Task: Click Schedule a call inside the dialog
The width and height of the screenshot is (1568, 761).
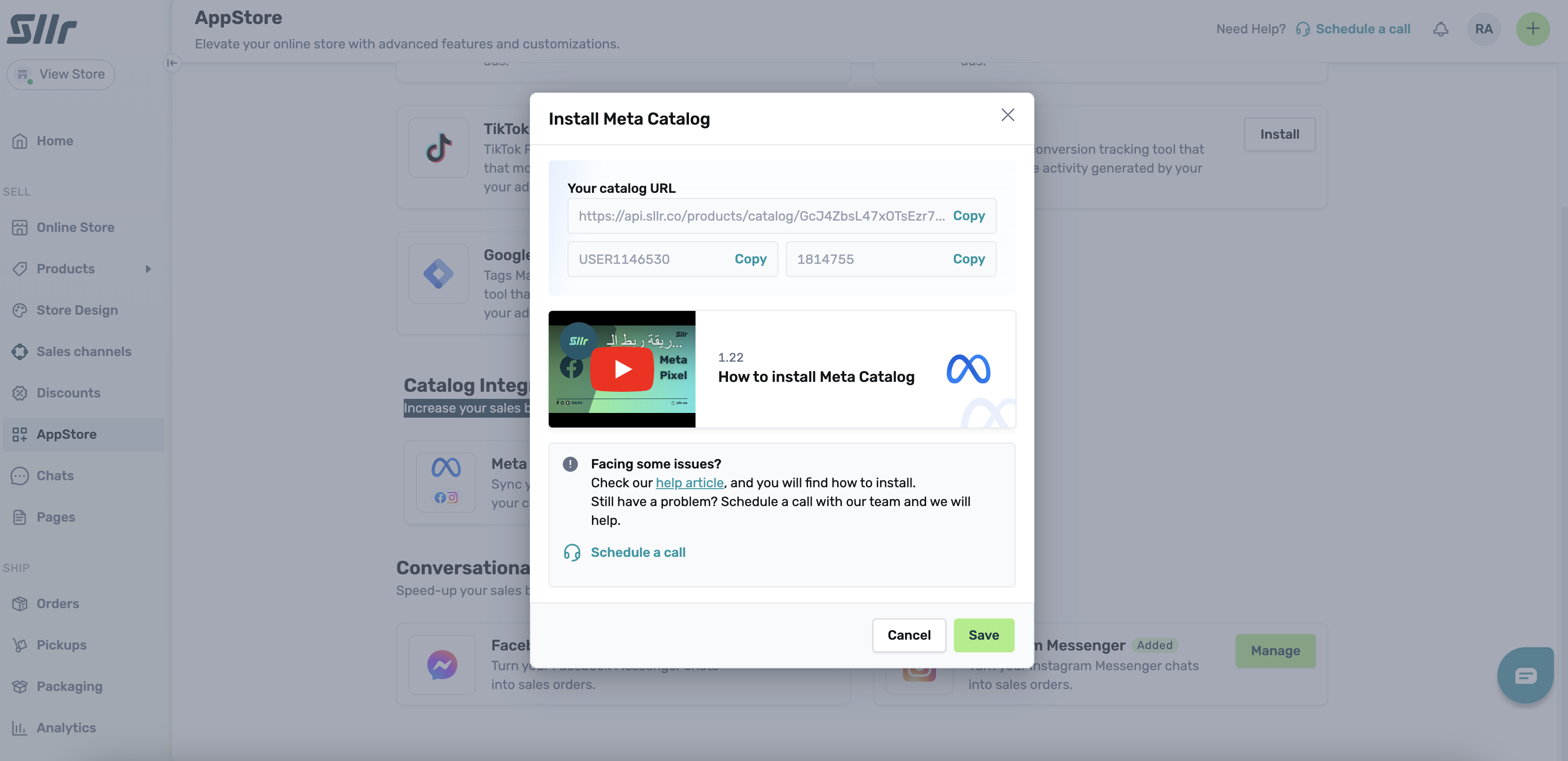Action: tap(637, 552)
